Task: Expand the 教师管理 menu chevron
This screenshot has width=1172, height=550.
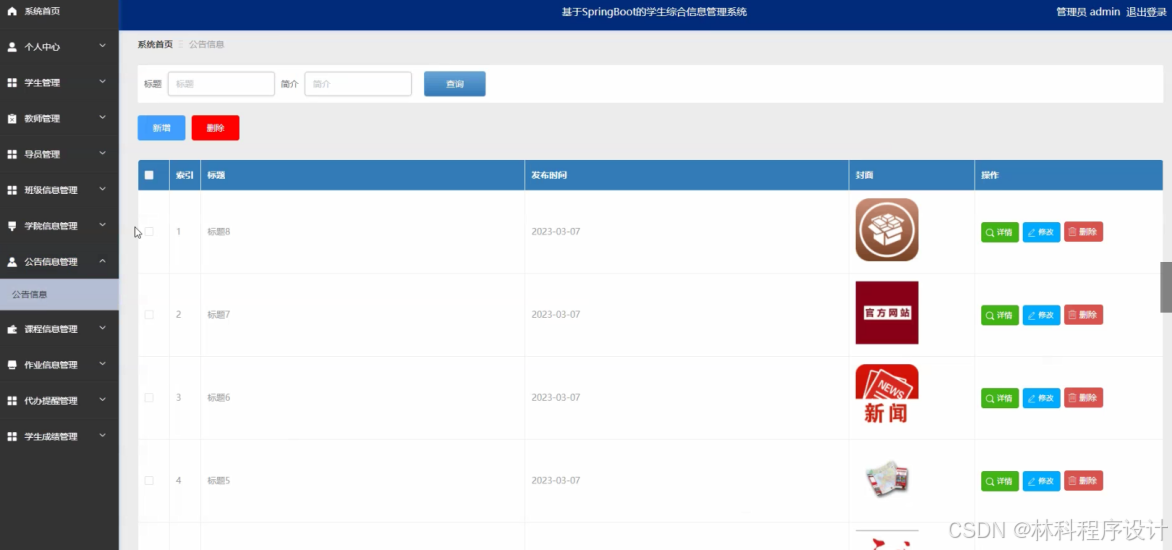Action: coord(102,118)
